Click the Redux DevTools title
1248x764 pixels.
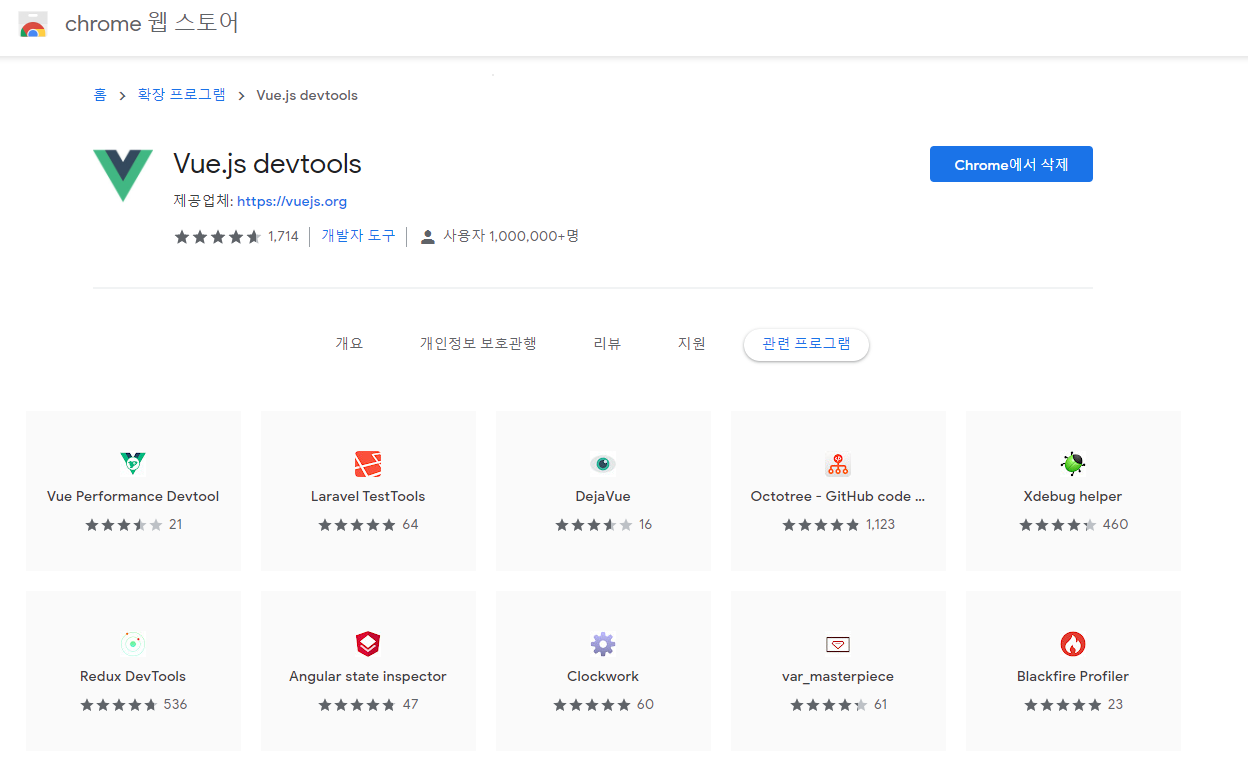point(133,676)
